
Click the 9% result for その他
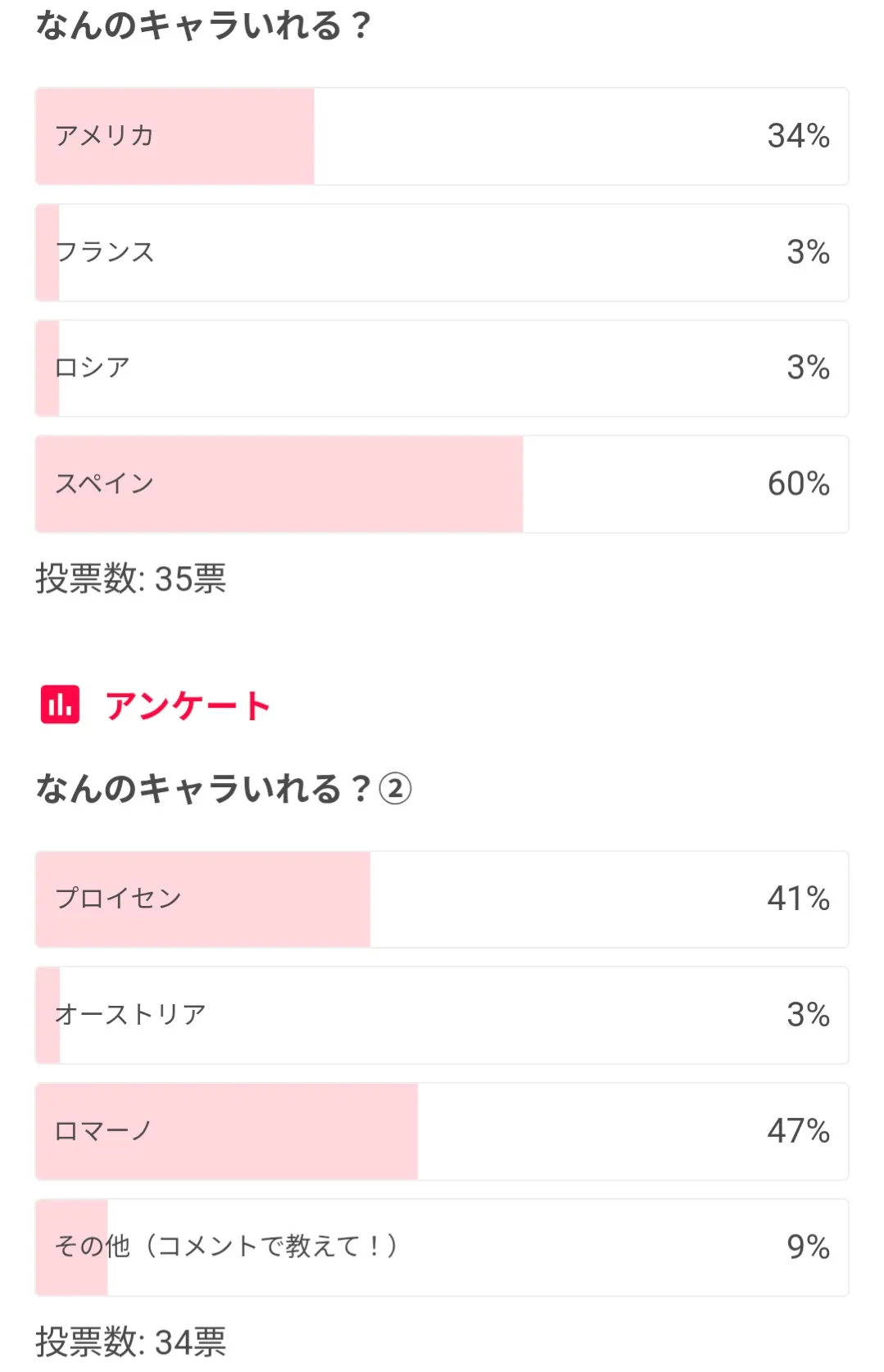click(808, 1247)
